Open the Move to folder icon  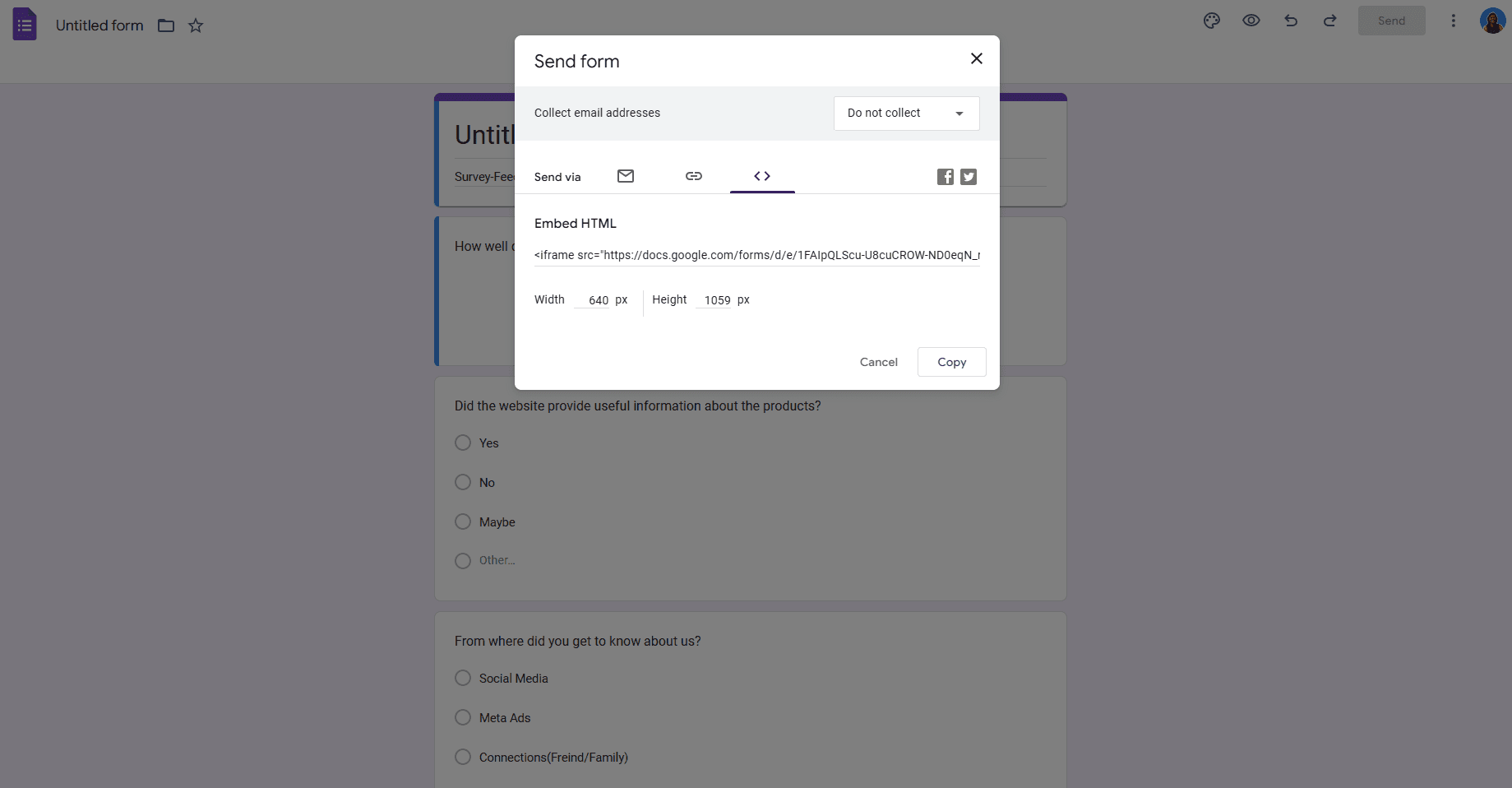tap(165, 25)
